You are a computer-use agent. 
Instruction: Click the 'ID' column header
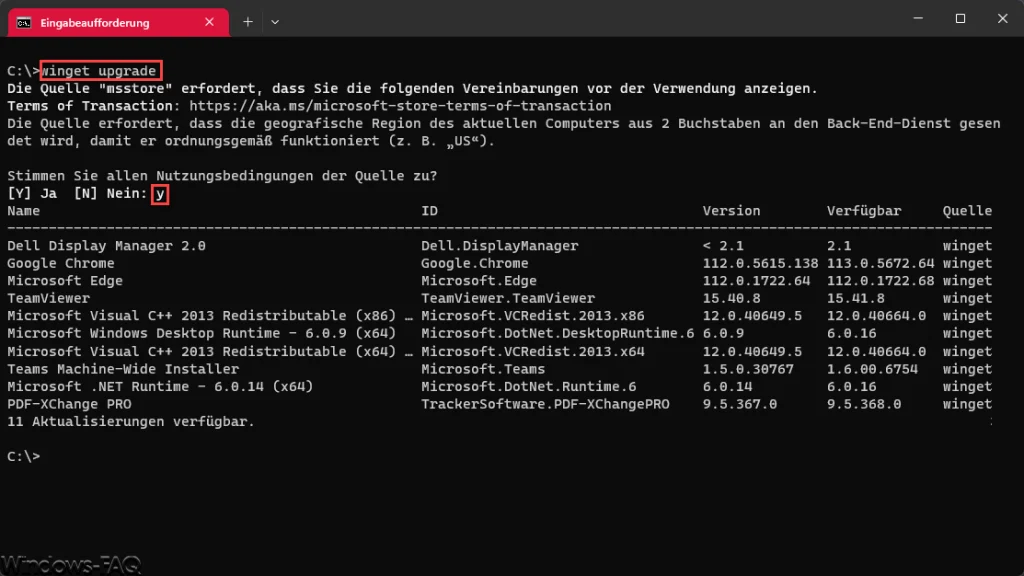(x=429, y=211)
